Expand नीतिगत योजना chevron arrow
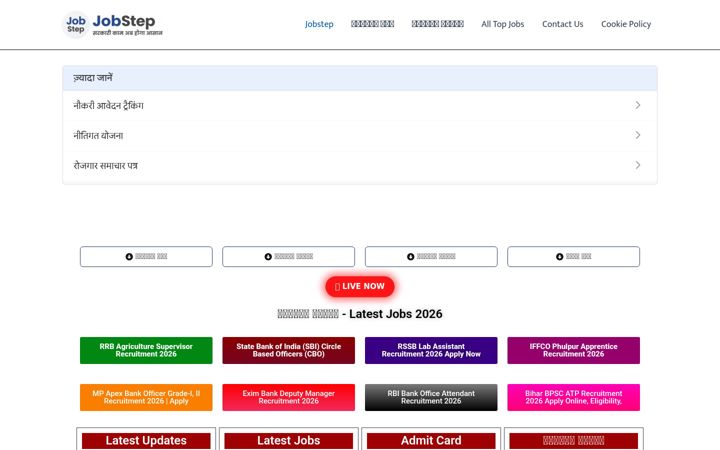This screenshot has height=450, width=720. point(638,135)
